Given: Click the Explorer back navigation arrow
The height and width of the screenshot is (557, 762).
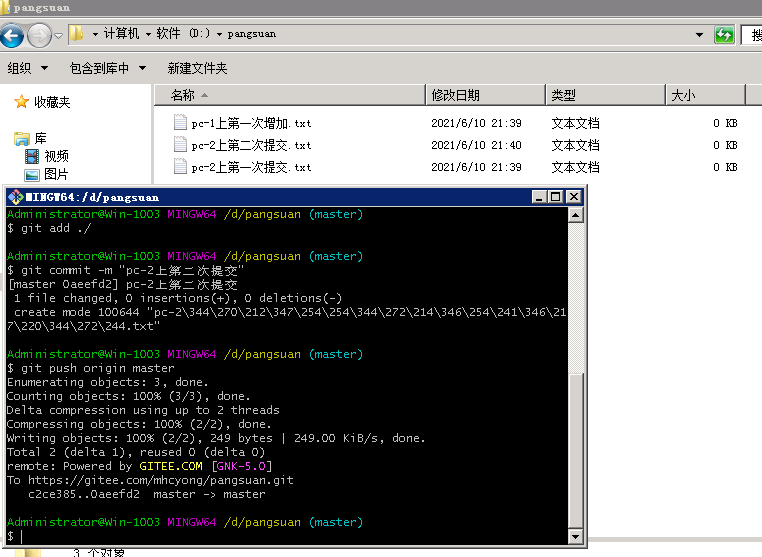Looking at the screenshot, I should coord(12,36).
